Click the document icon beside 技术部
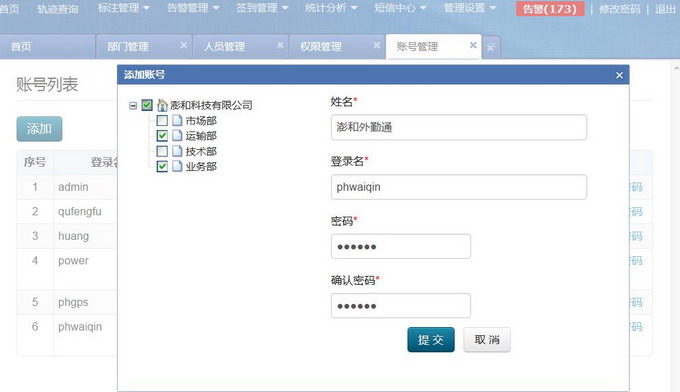The image size is (680, 392). (x=177, y=151)
